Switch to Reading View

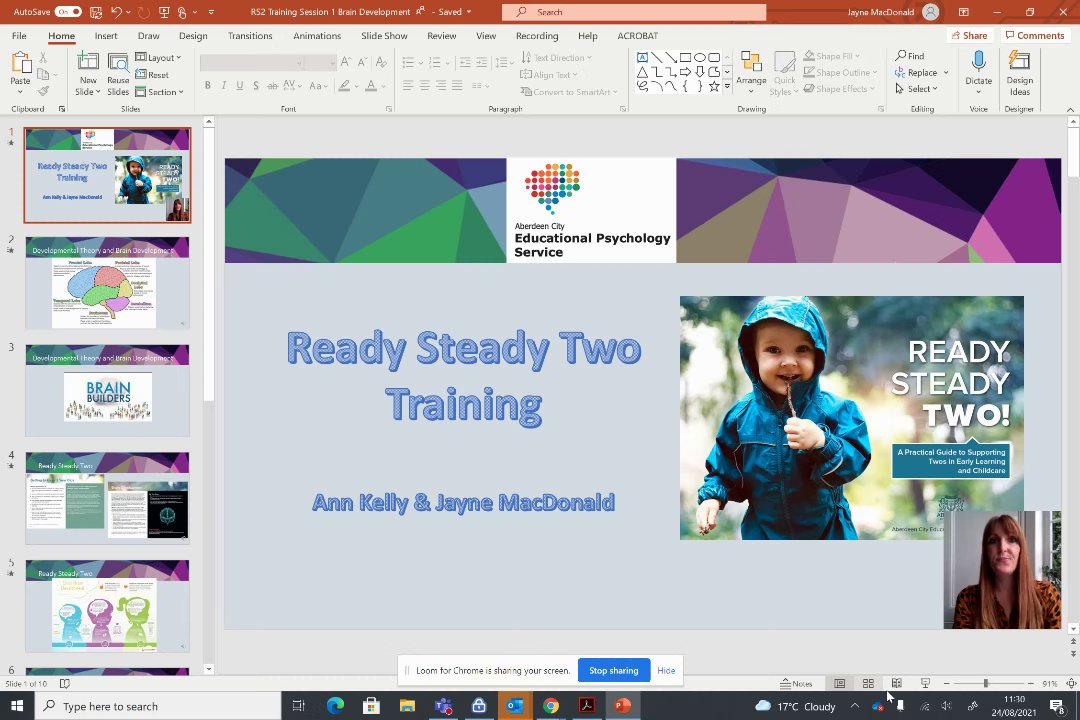click(896, 683)
